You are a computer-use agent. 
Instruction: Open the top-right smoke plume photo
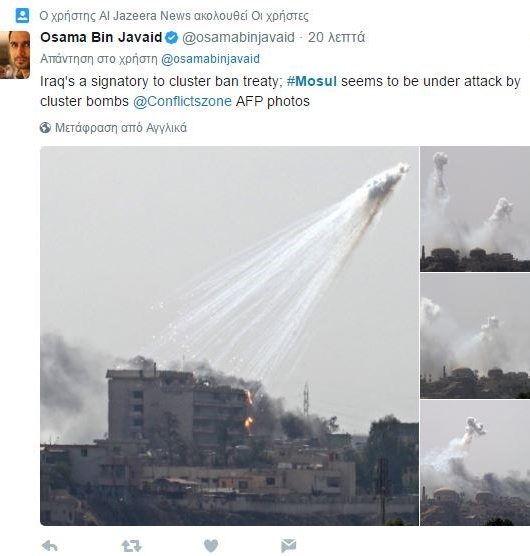(475, 209)
